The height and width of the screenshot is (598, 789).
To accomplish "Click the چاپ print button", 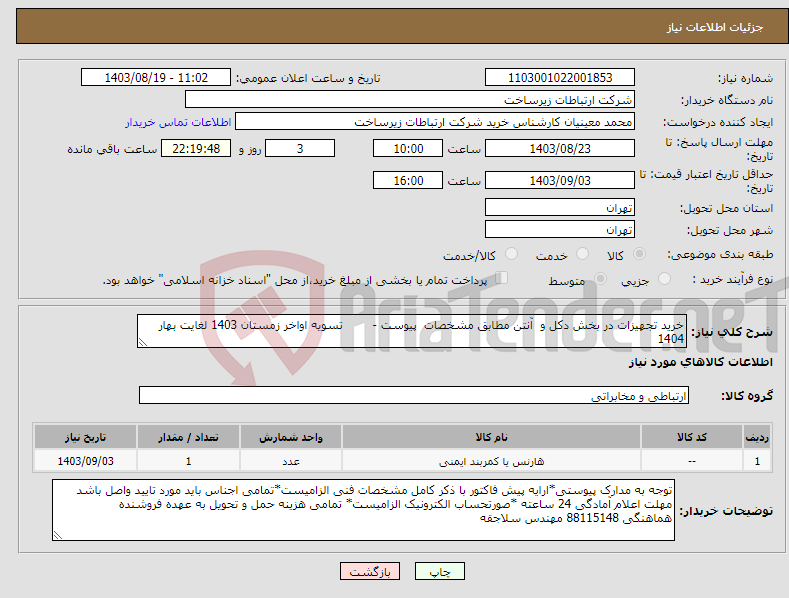I will 440,571.
